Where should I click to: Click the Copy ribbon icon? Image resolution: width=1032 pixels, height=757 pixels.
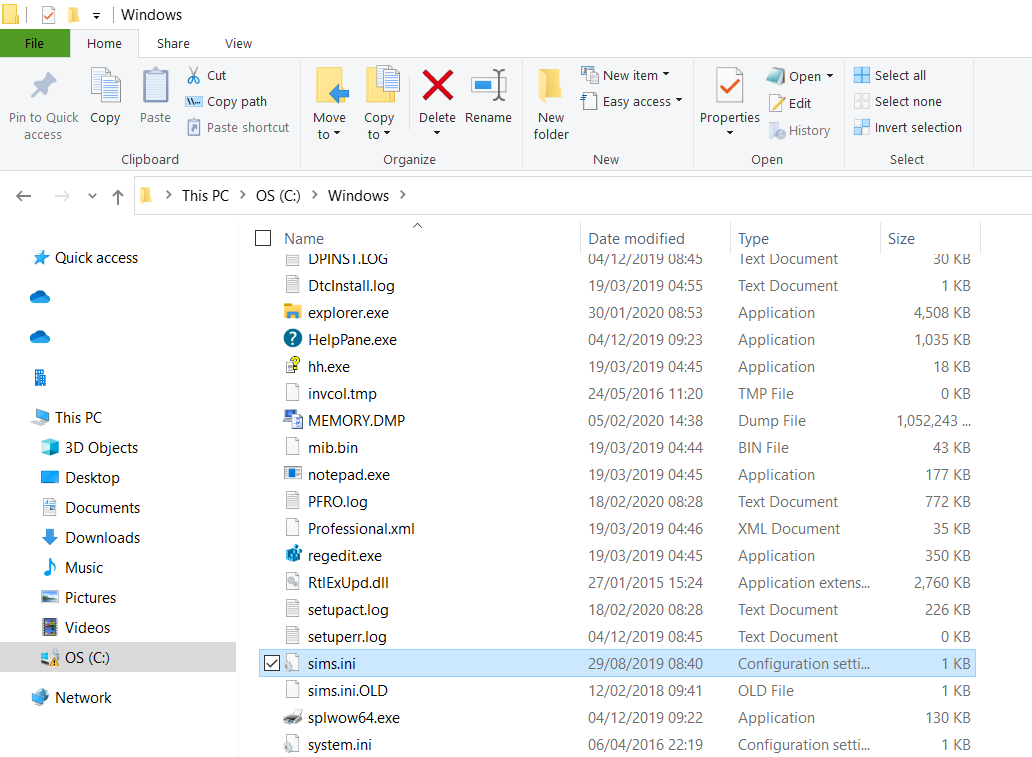[105, 86]
